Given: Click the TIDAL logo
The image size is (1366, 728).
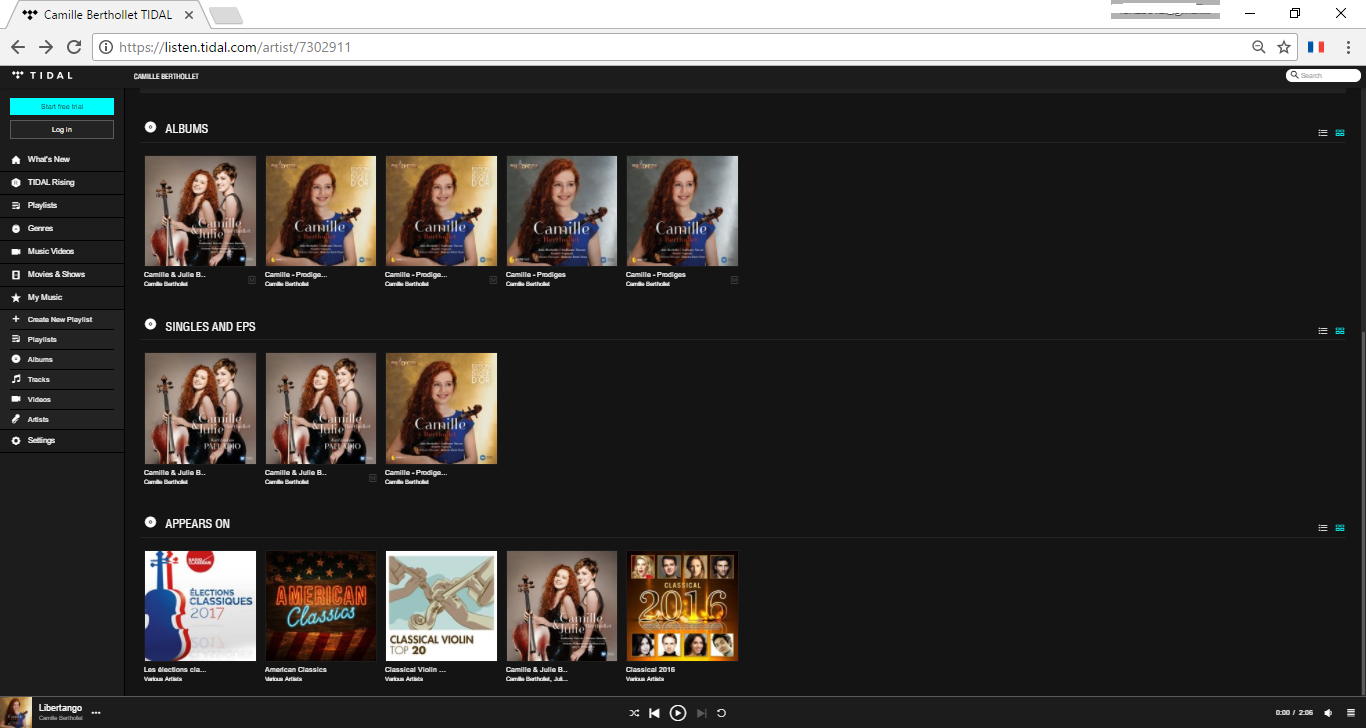Looking at the screenshot, I should 42,75.
